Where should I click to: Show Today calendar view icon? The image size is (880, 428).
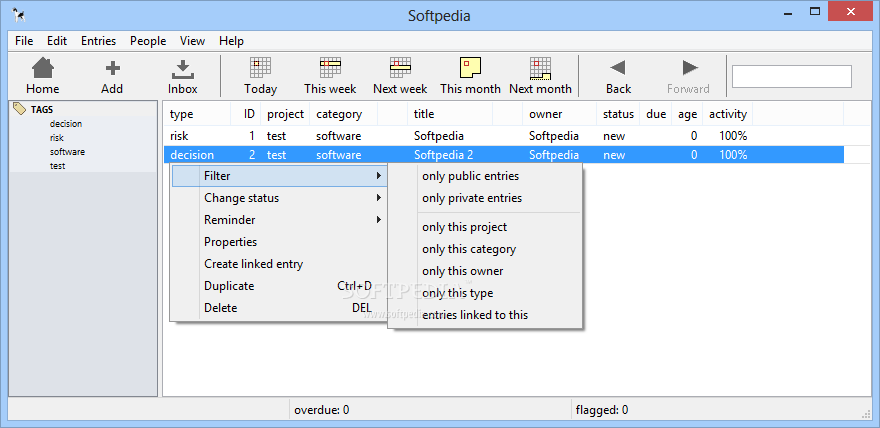(260, 68)
